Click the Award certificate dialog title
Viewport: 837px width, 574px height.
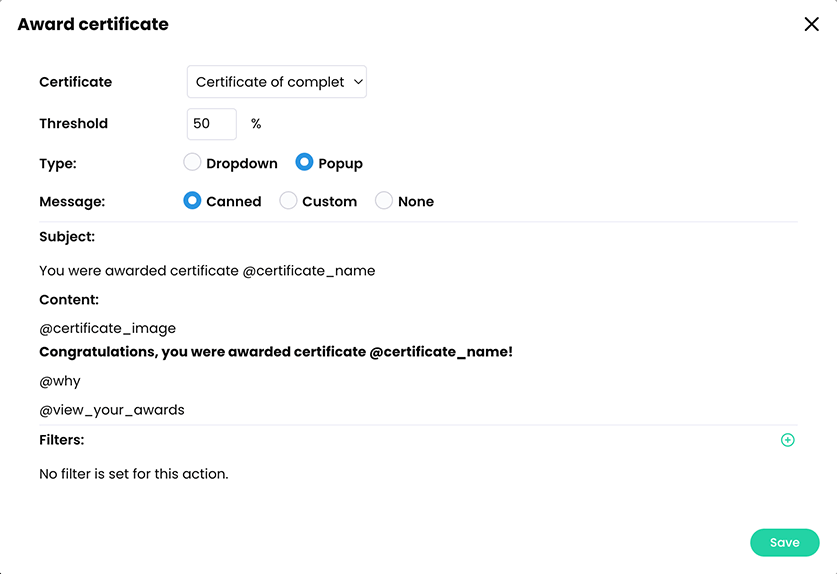coord(93,24)
